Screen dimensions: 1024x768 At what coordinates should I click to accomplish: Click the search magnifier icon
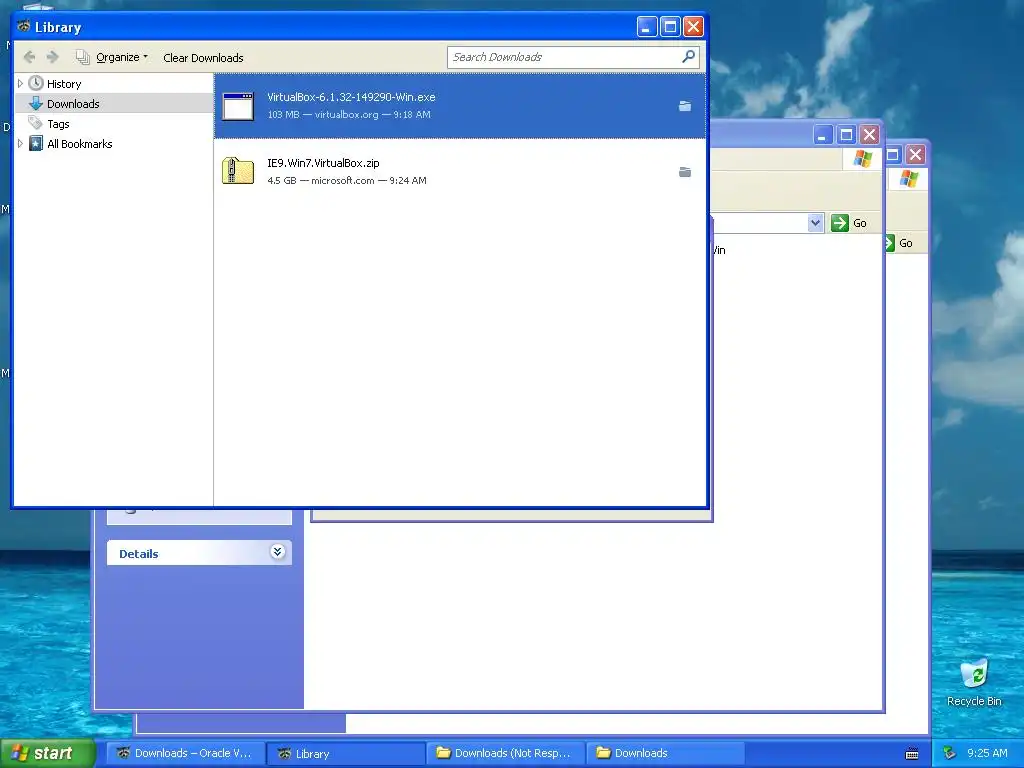pyautogui.click(x=688, y=57)
